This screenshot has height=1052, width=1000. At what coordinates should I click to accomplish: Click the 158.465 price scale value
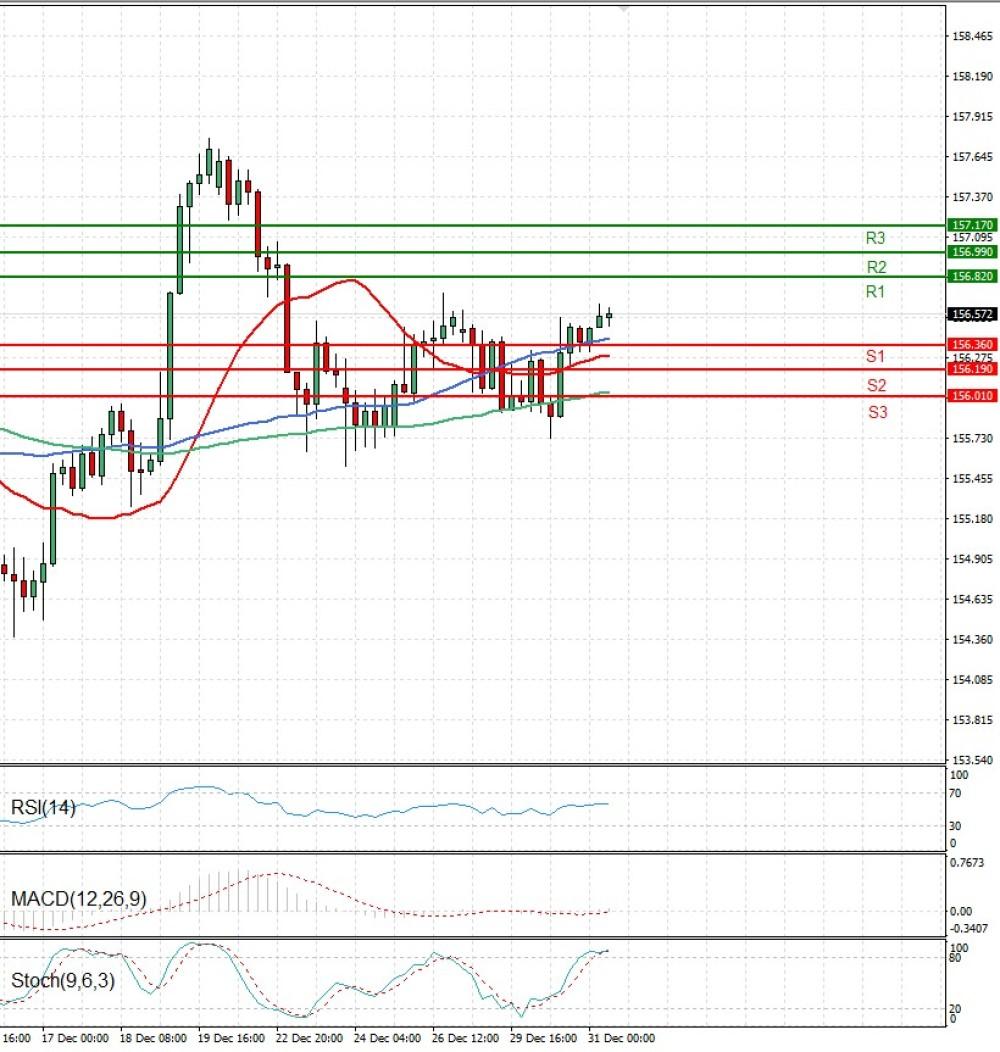(x=972, y=36)
